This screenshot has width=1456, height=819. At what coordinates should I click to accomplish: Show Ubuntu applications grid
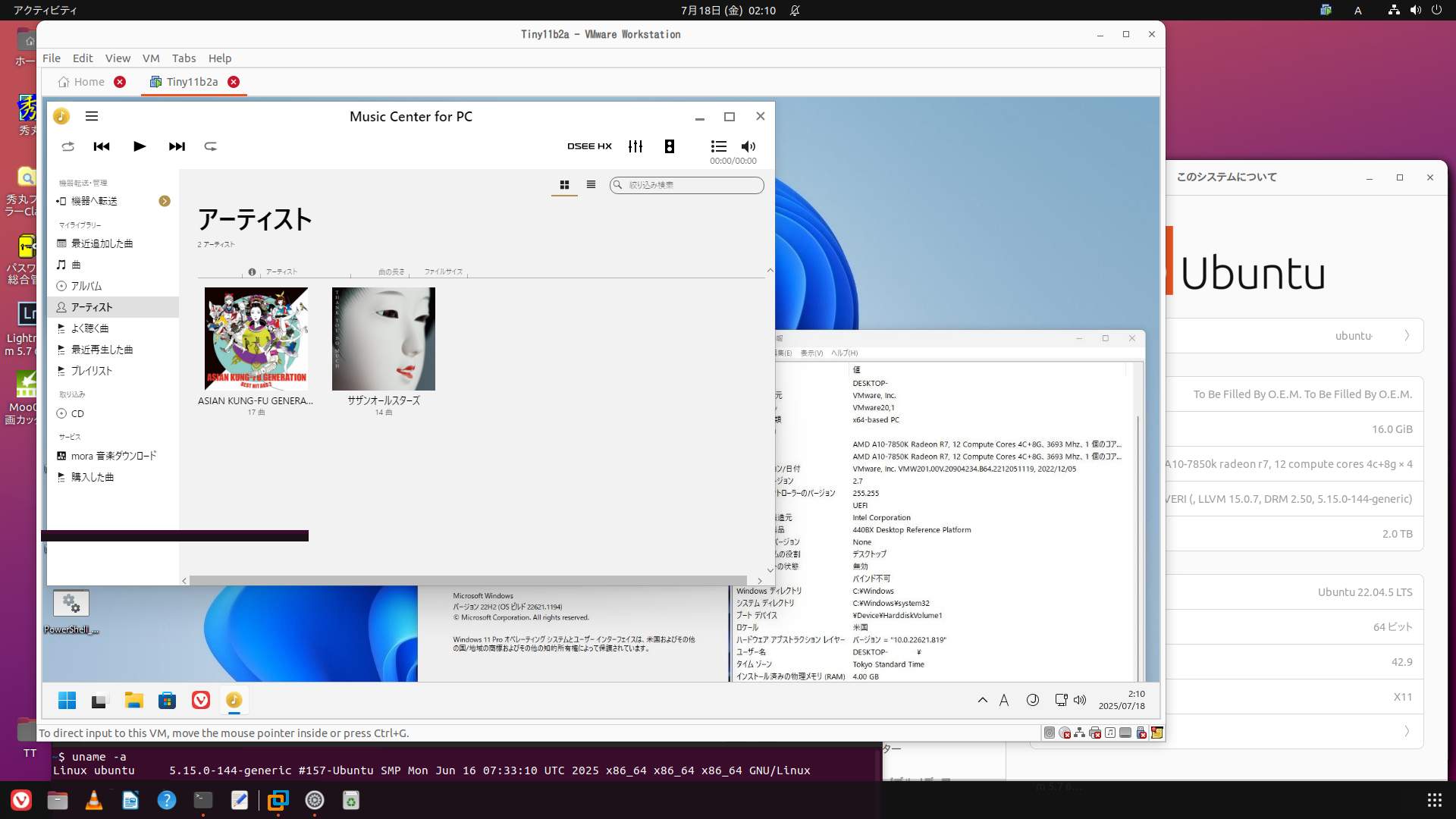click(x=1434, y=800)
